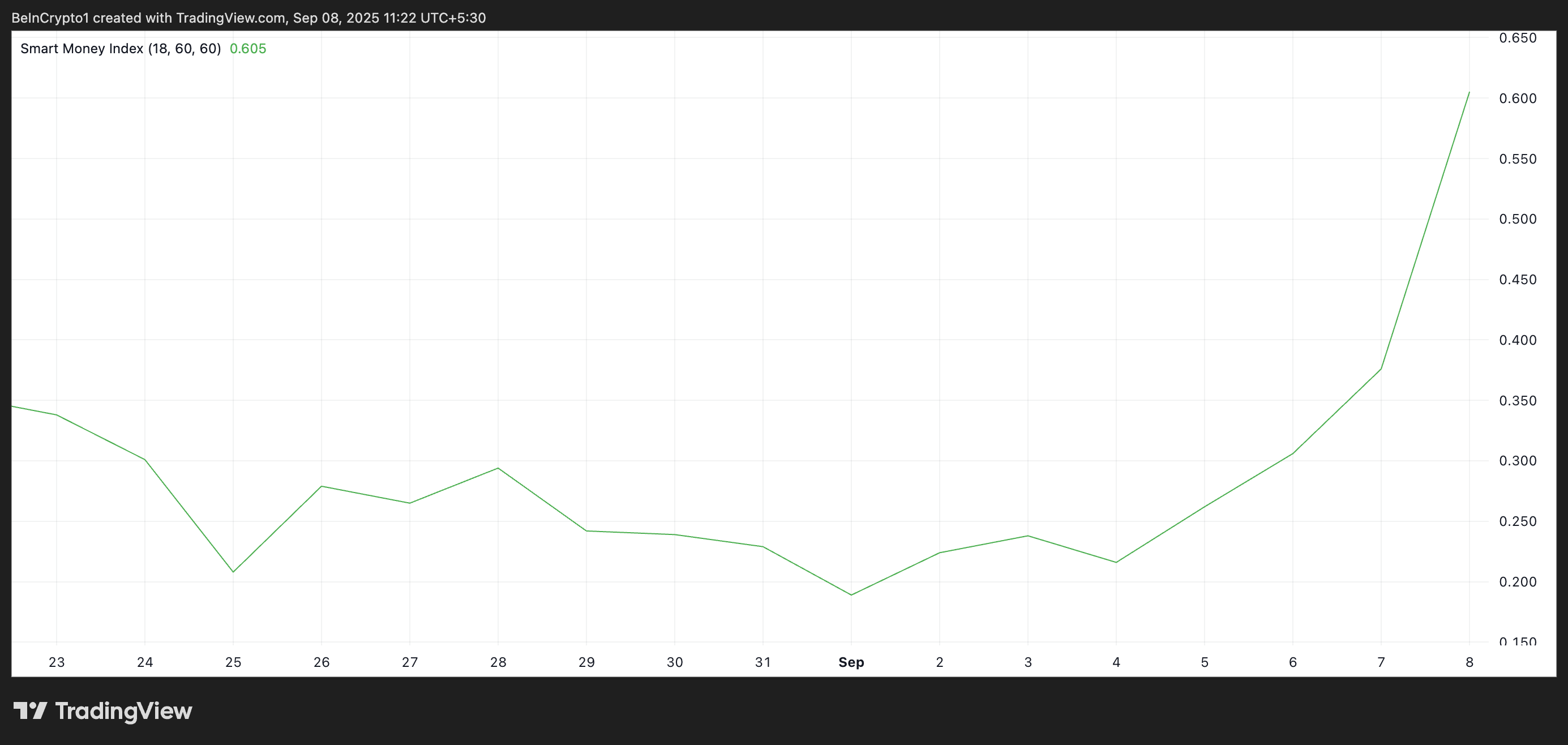The width and height of the screenshot is (1568, 745).
Task: Click date 23 on the time axis
Action: pos(57,662)
